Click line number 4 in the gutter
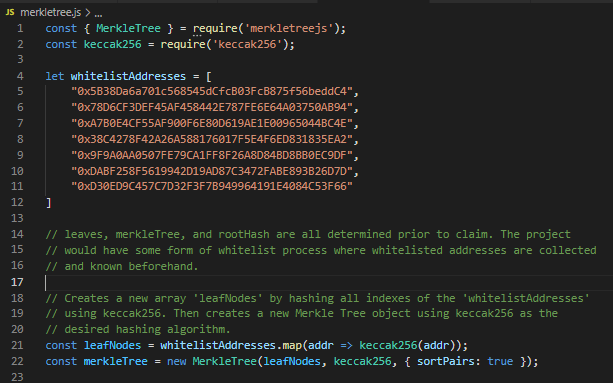613x383 pixels. (20, 76)
